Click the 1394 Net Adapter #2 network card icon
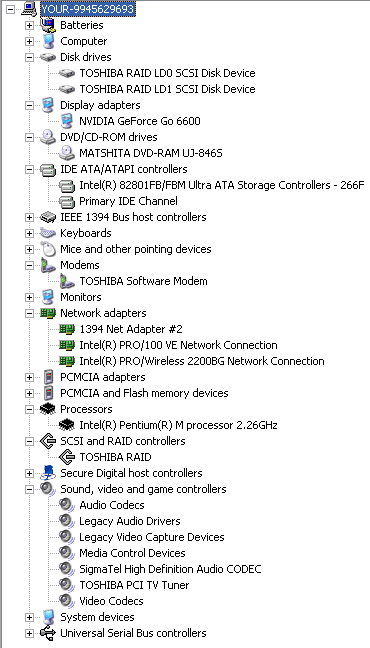 pyautogui.click(x=67, y=329)
